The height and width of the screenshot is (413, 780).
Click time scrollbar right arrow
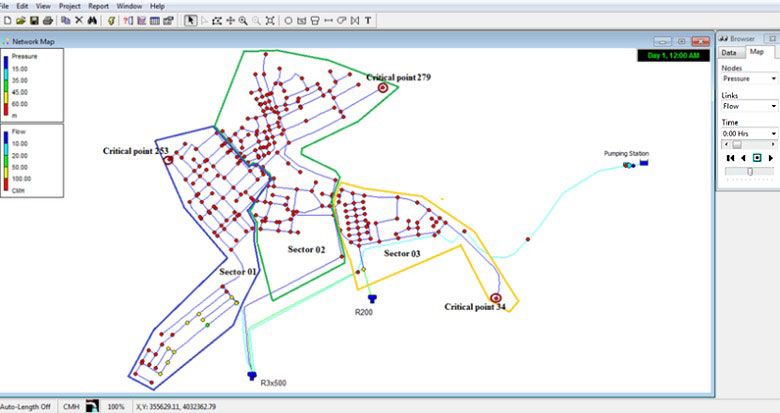773,144
